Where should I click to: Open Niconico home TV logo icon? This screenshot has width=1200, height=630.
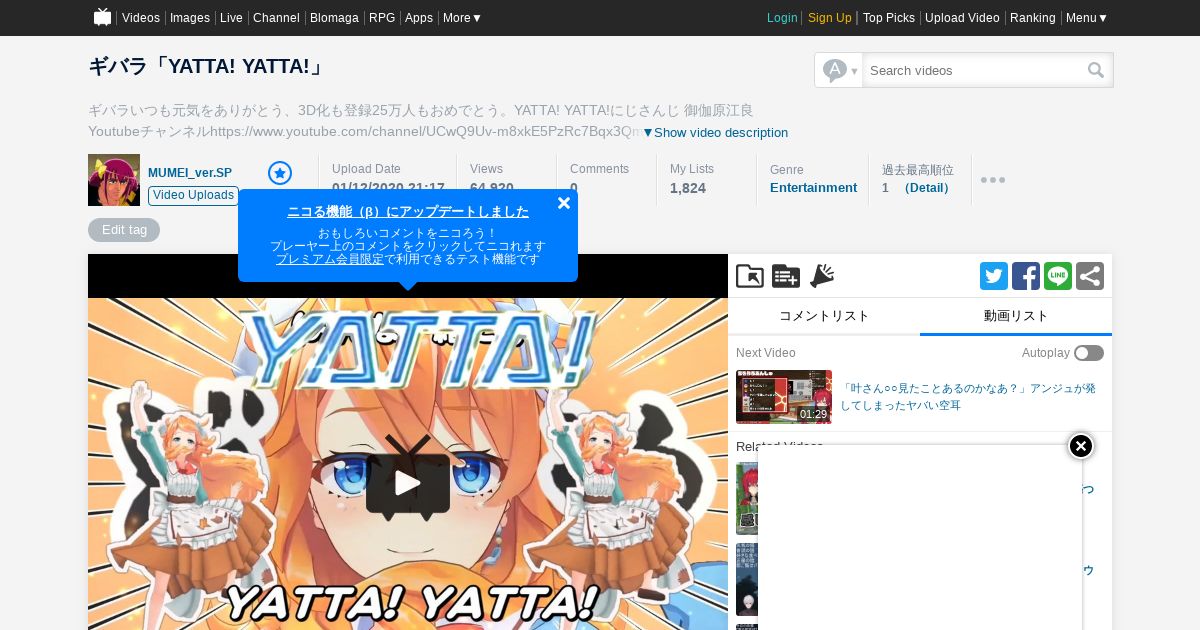pos(102,17)
